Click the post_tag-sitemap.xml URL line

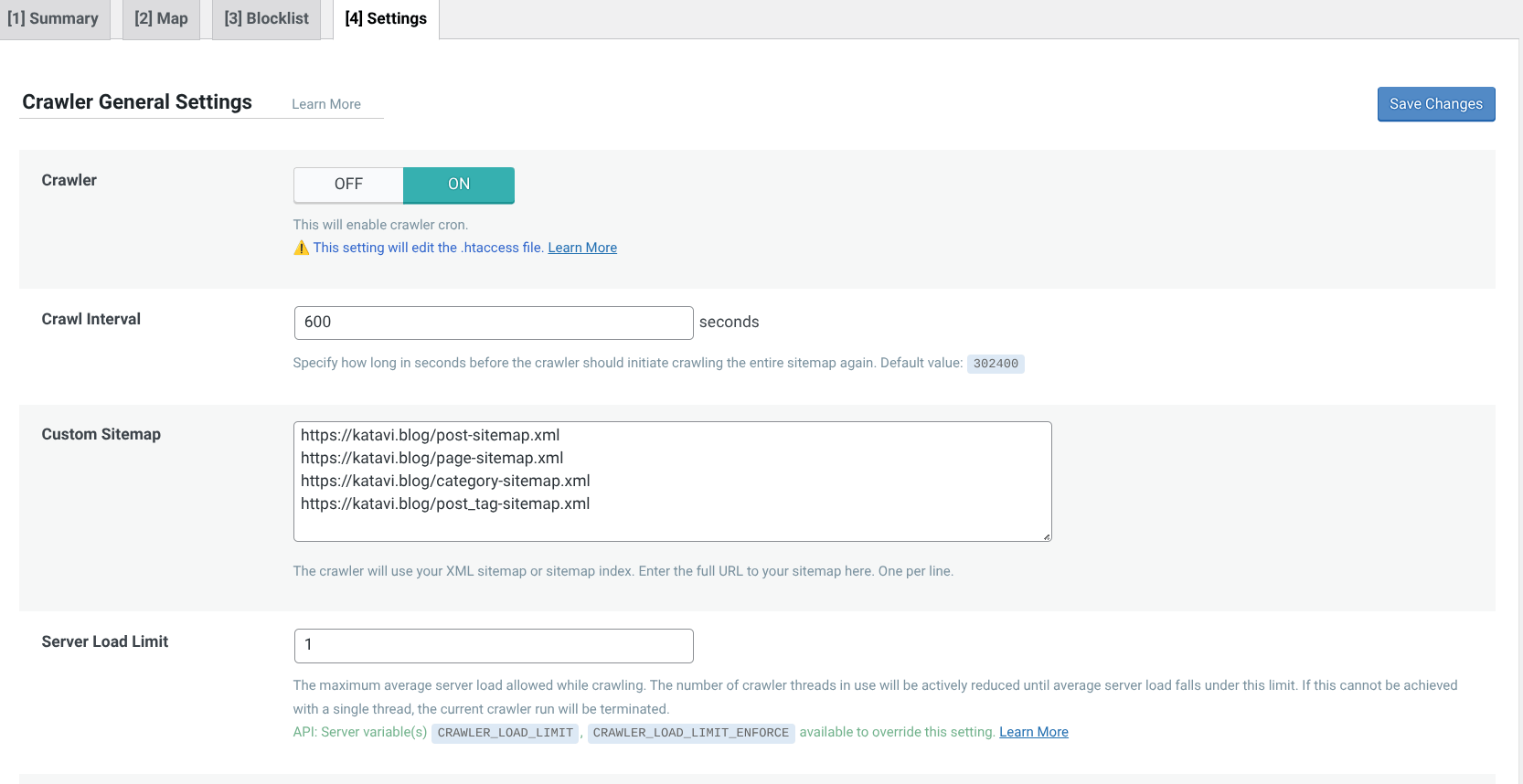pyautogui.click(x=445, y=504)
